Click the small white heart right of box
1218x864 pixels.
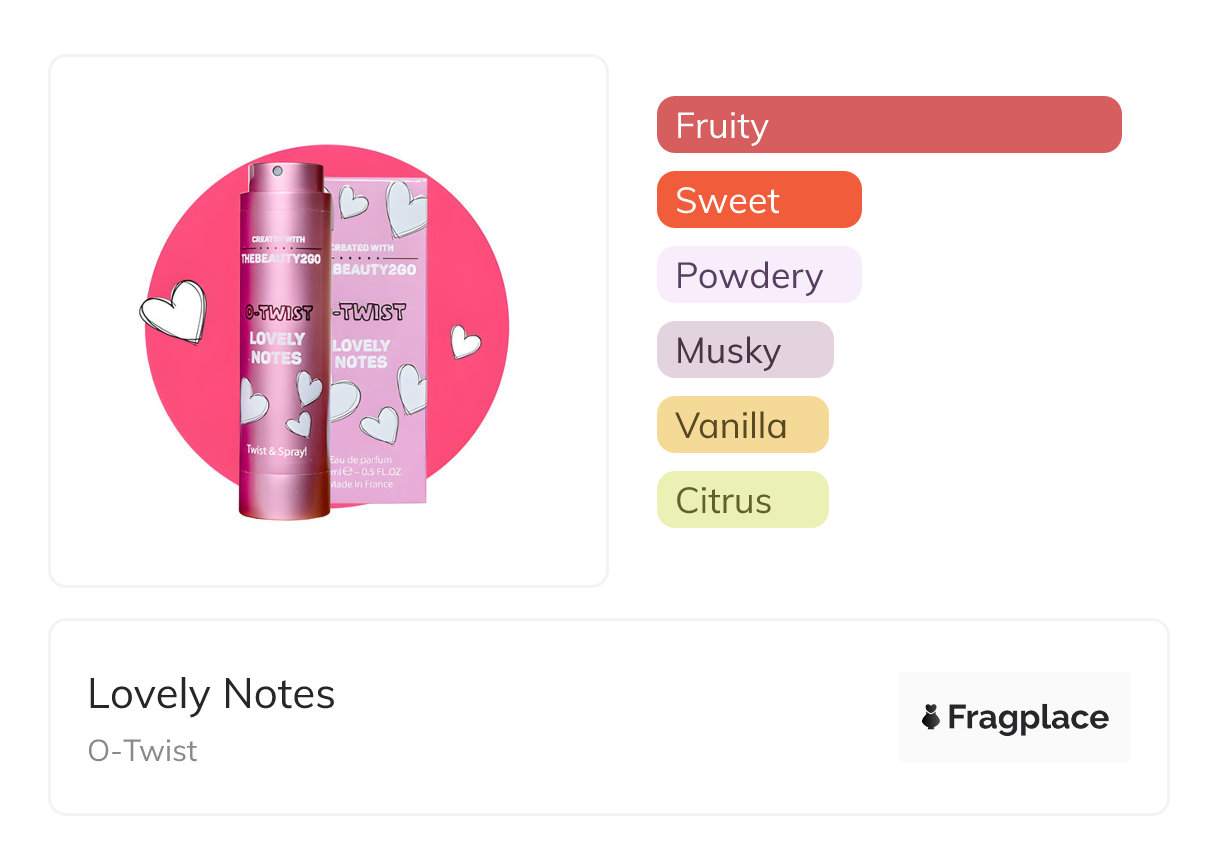(465, 341)
